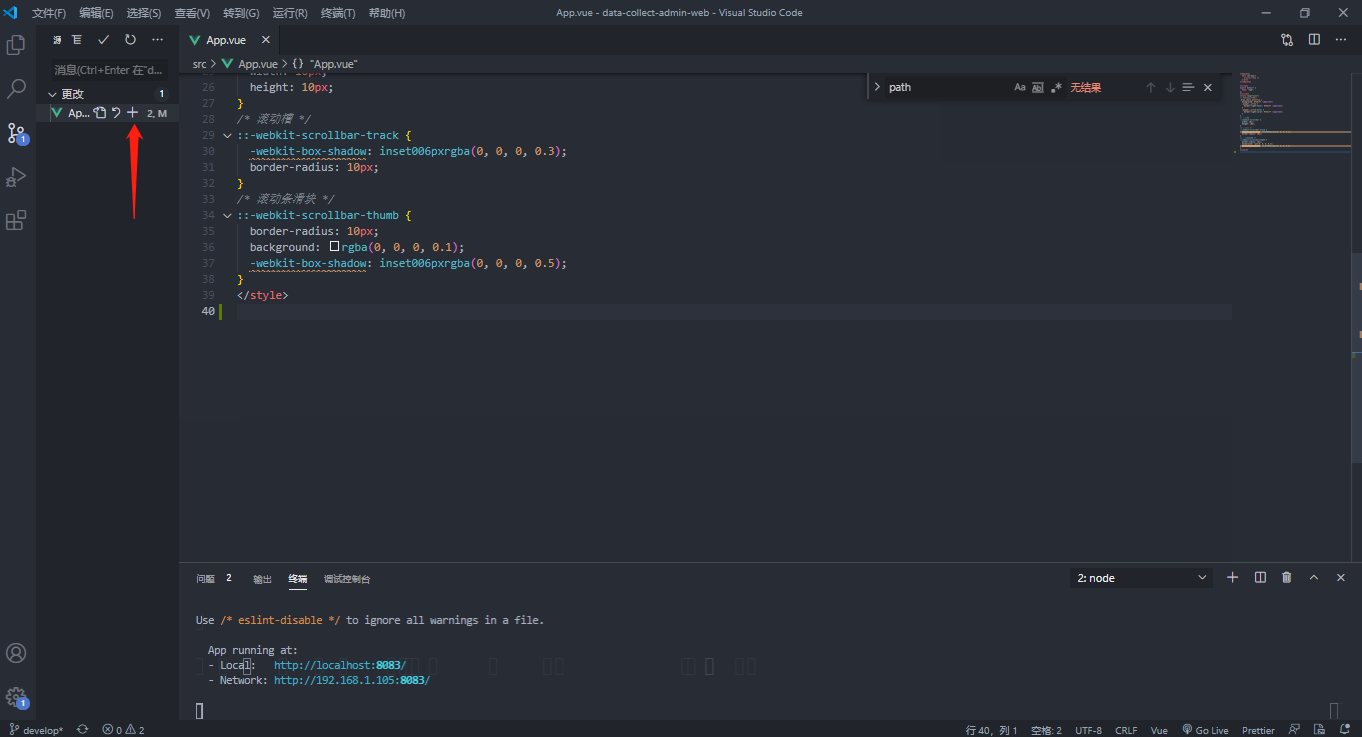The image size is (1362, 737).
Task: Open the Explorer view in activity bar
Action: [x=16, y=45]
